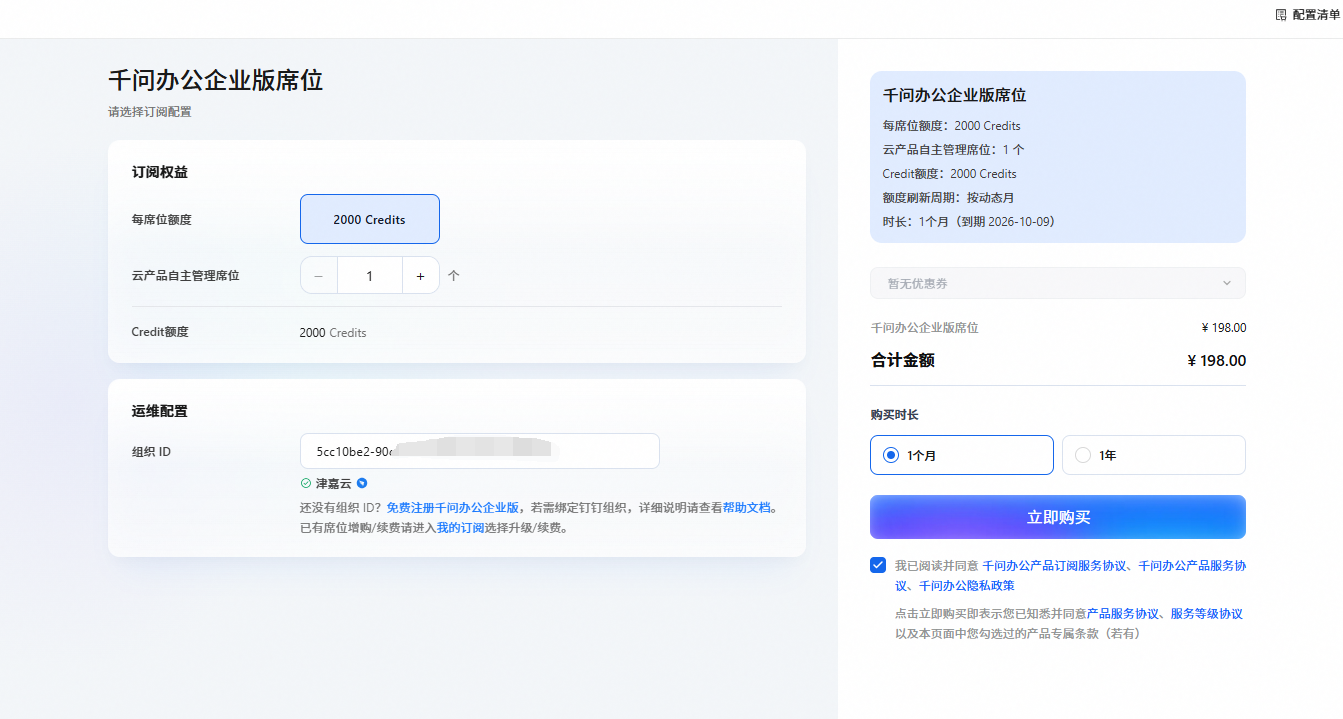The image size is (1343, 719).
Task: Click the 组织 ID input field
Action: coord(480,451)
